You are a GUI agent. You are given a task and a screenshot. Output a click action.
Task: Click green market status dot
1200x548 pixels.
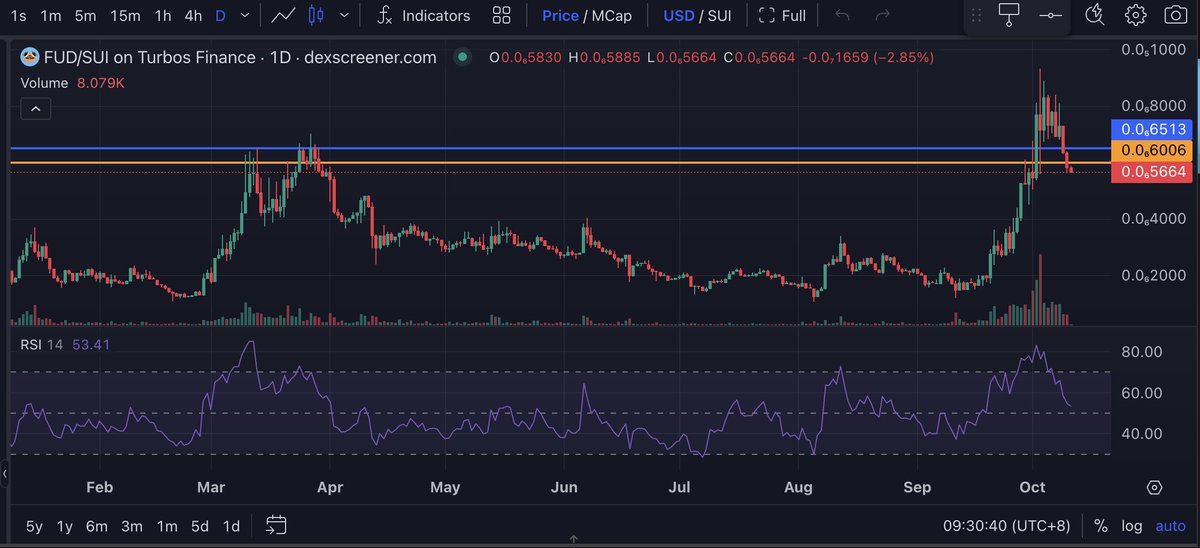[x=462, y=57]
